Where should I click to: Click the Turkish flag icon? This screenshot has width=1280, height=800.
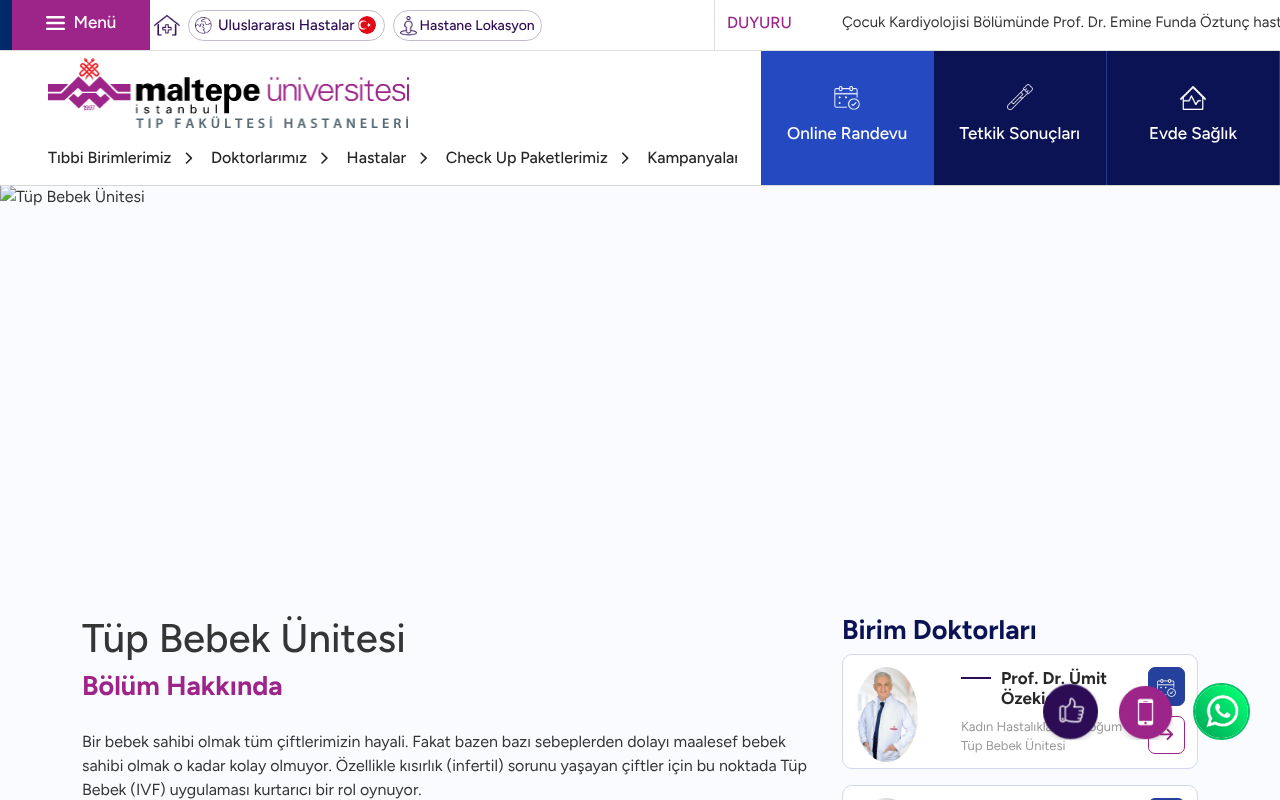tap(367, 25)
